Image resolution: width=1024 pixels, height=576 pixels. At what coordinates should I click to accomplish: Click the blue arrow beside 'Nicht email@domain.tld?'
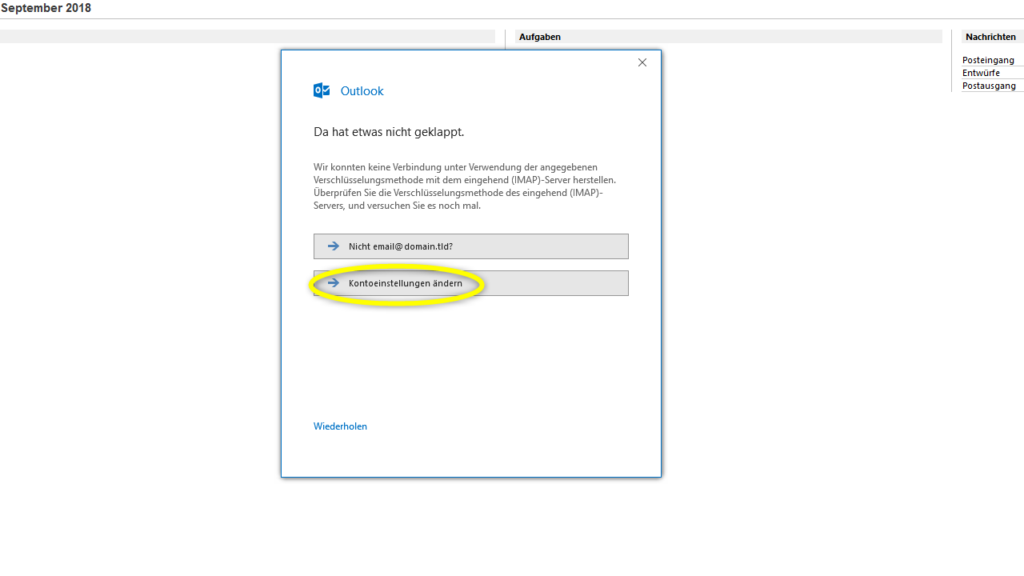(333, 246)
